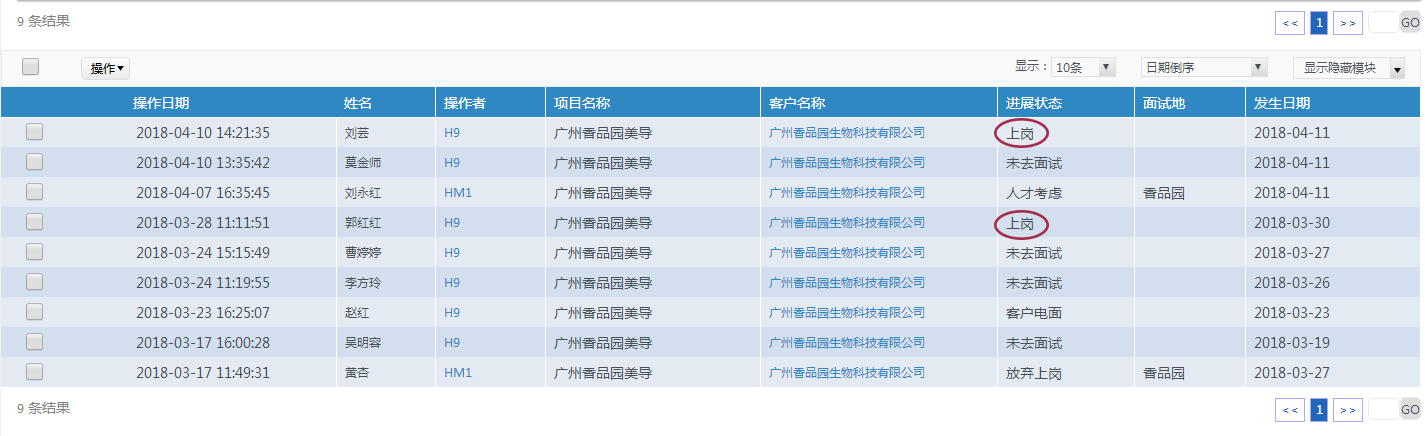Open operator HM1 link in 刘永红's row
Viewport: 1425px width, 436px height.
coord(458,192)
